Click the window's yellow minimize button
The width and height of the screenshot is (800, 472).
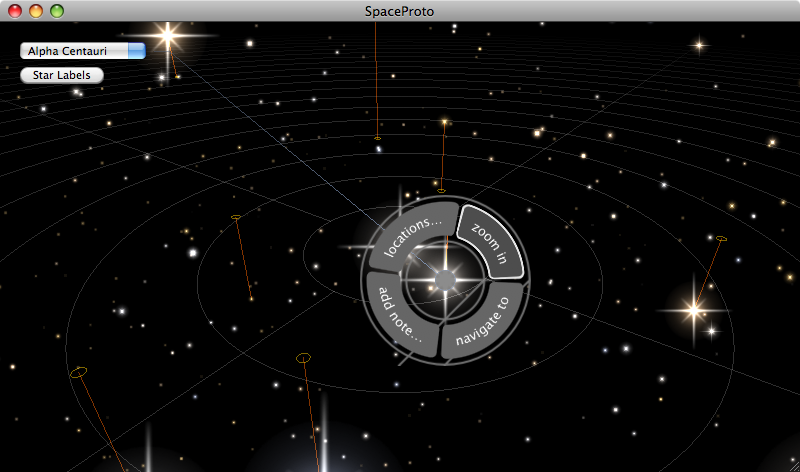(x=36, y=11)
